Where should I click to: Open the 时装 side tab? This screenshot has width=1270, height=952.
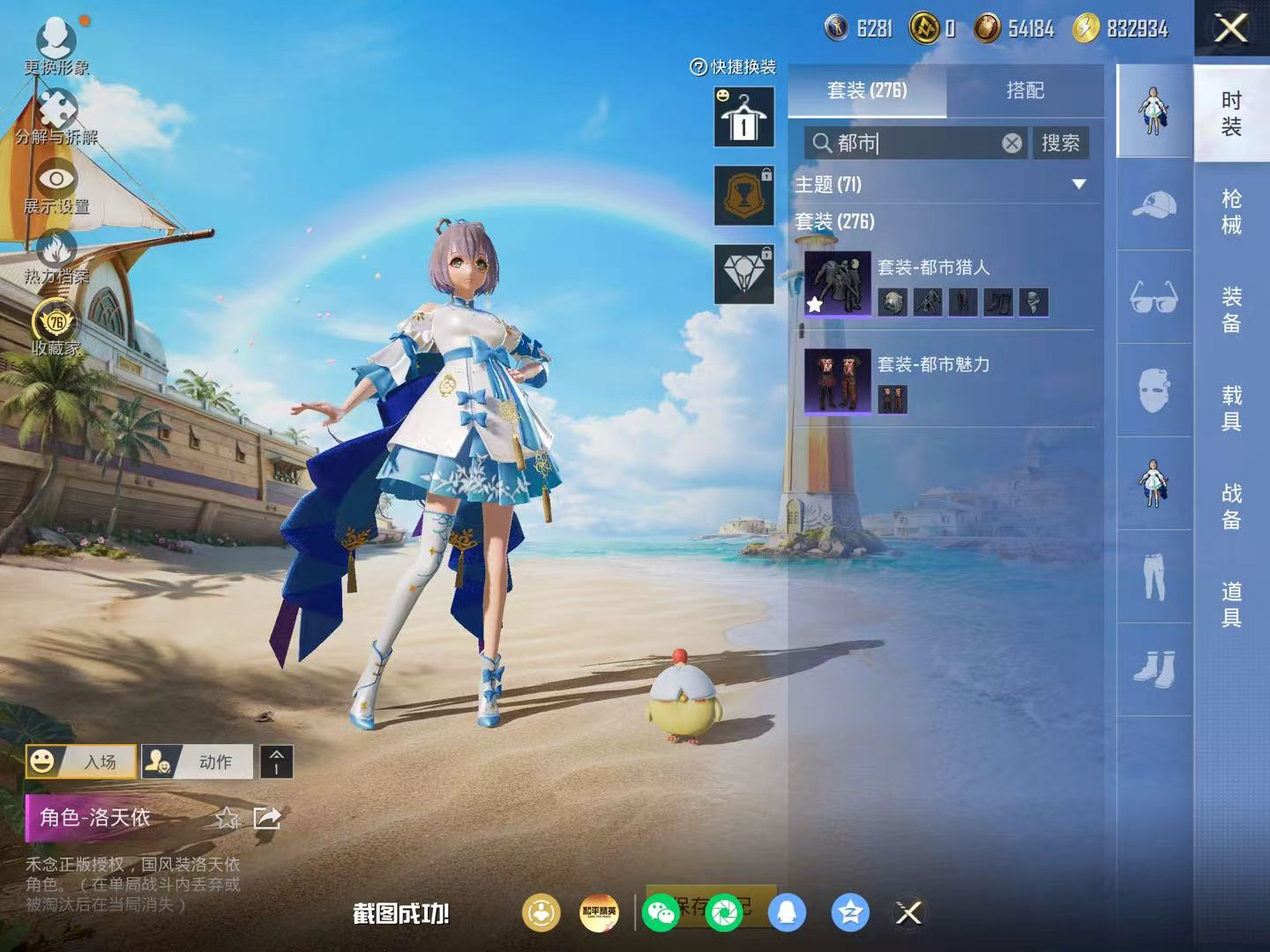pyautogui.click(x=1231, y=114)
